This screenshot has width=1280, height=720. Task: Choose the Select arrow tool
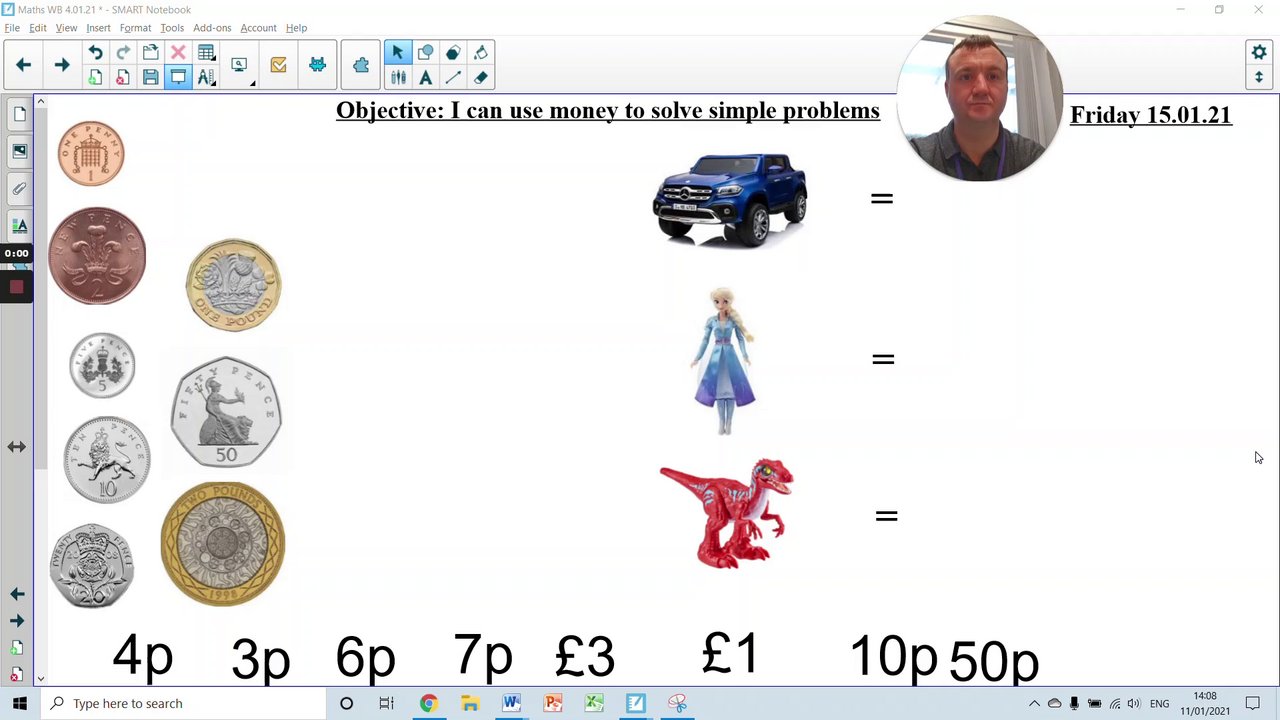(398, 53)
